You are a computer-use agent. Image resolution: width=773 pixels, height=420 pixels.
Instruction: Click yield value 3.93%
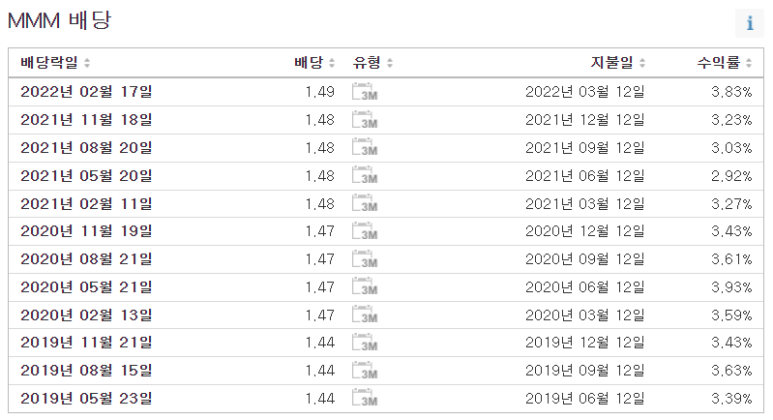[732, 287]
